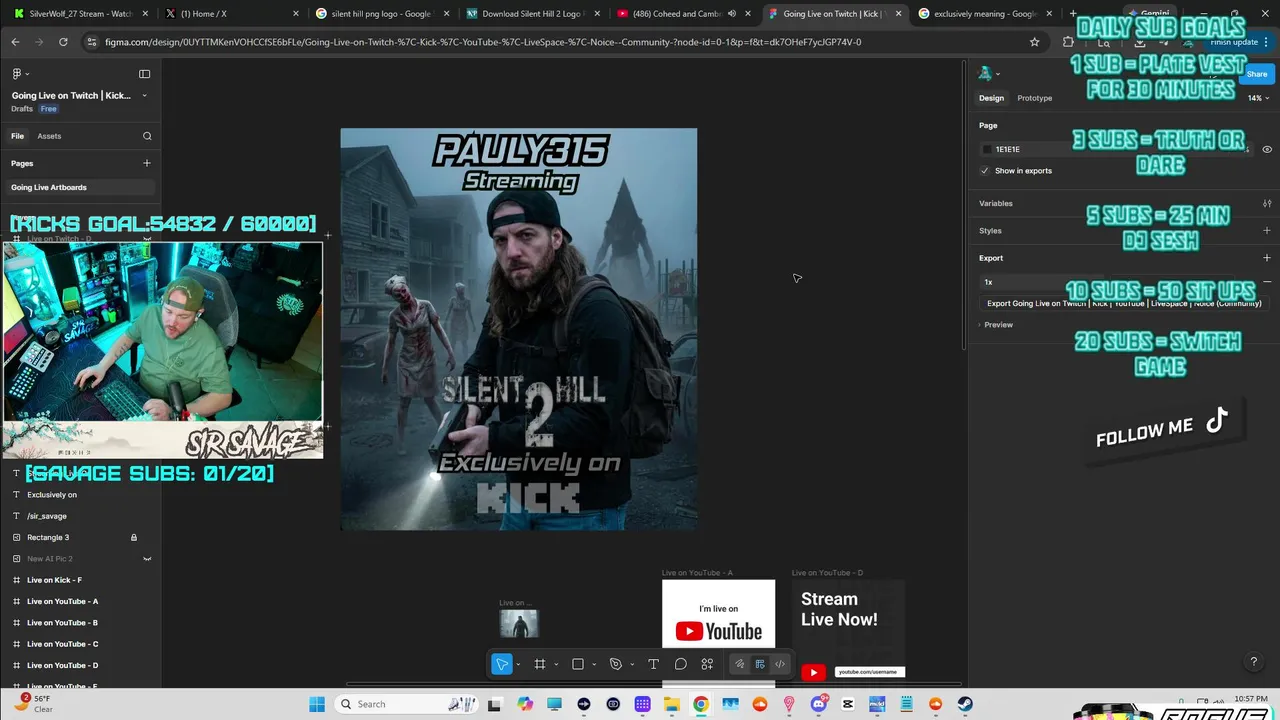Select the Rectangle 3 layer
The image size is (1280, 720).
[x=48, y=537]
